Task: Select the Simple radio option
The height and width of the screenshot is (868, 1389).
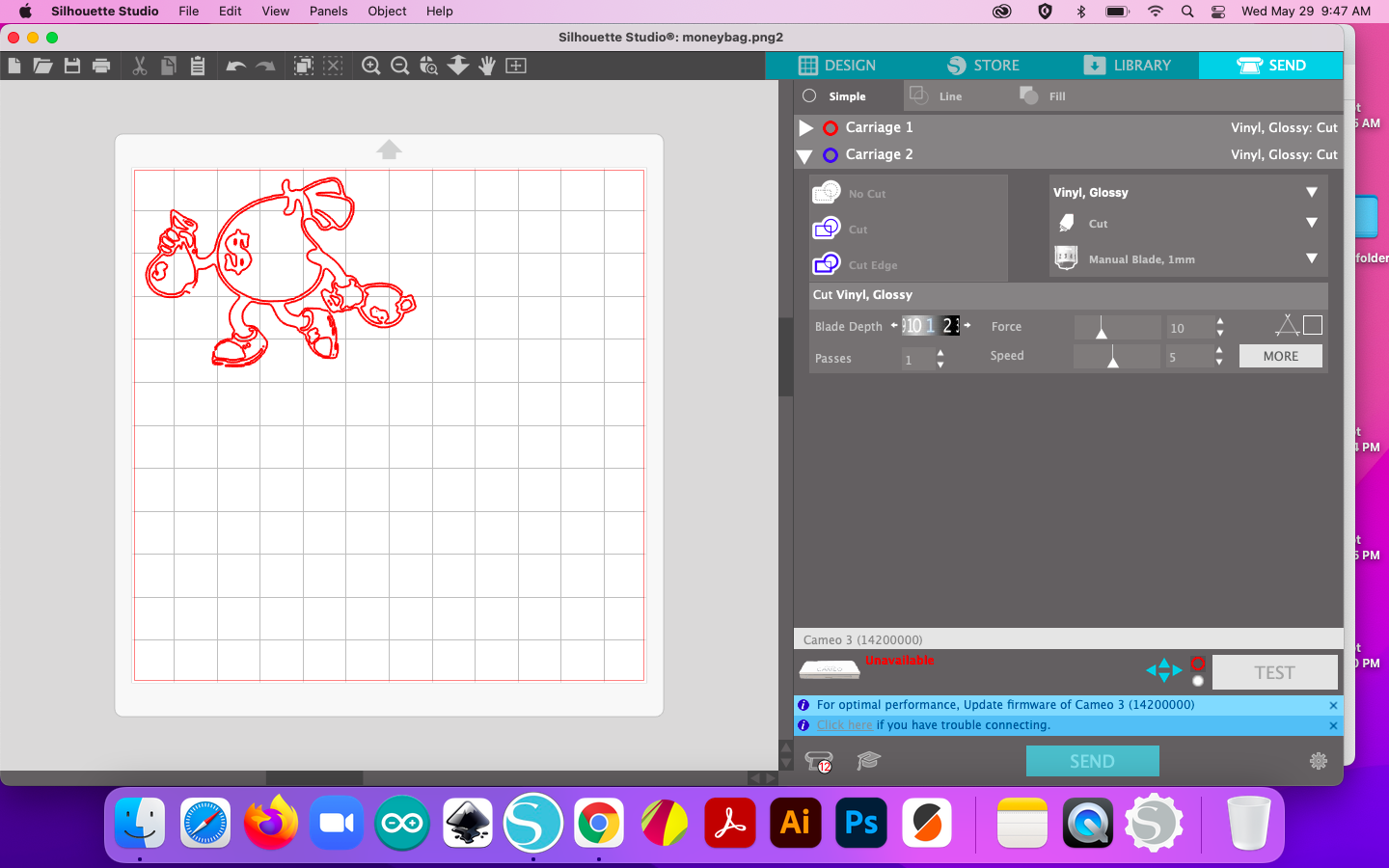Action: (x=809, y=95)
